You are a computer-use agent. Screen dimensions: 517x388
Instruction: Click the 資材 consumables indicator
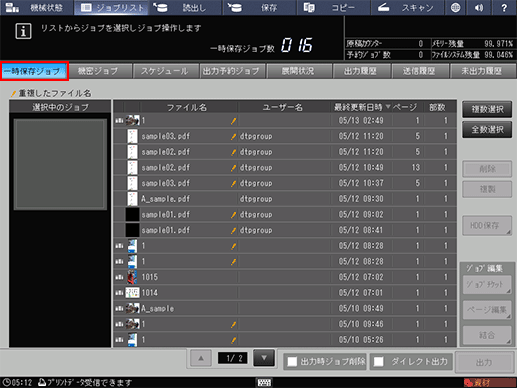click(489, 383)
